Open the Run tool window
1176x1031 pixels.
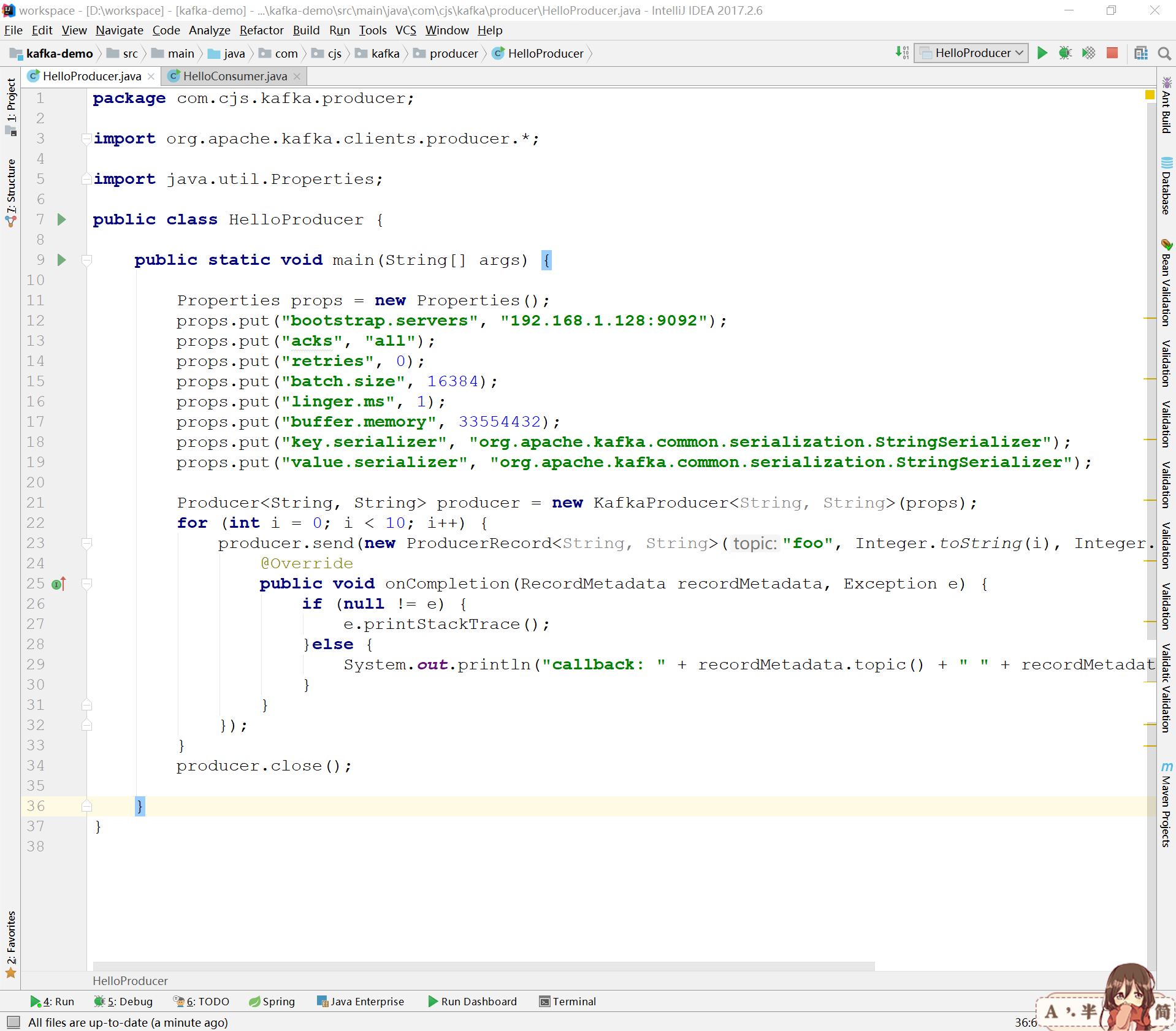(53, 1002)
